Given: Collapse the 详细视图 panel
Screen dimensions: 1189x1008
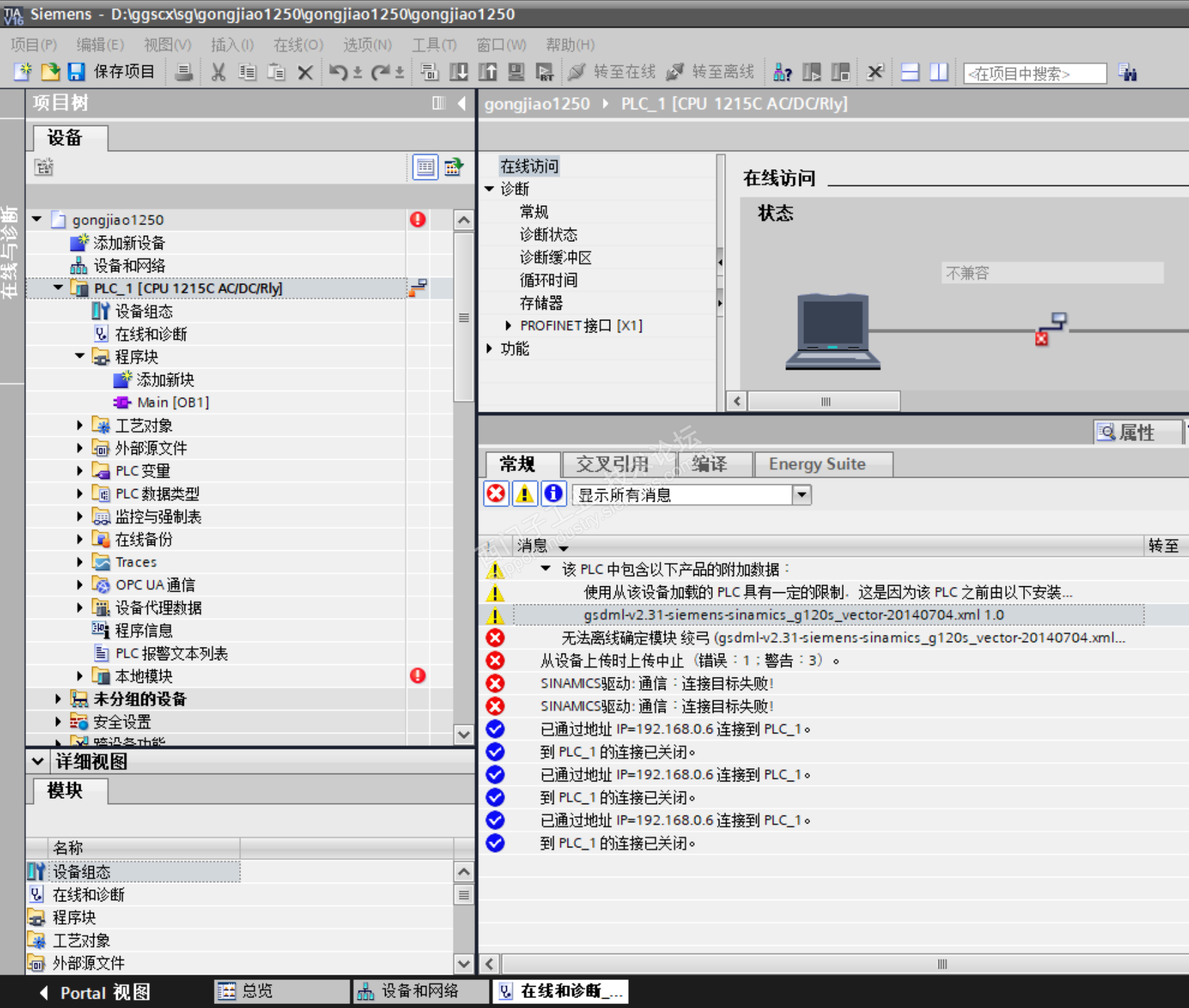Looking at the screenshot, I should [x=38, y=761].
